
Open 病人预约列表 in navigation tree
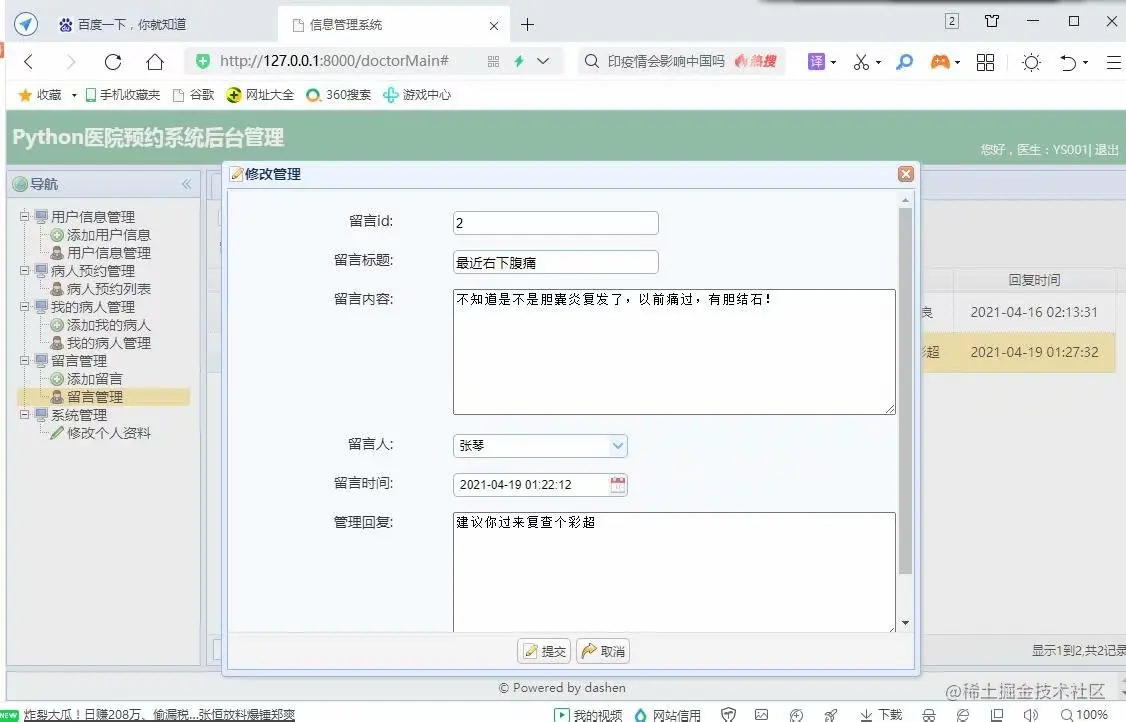coord(108,289)
